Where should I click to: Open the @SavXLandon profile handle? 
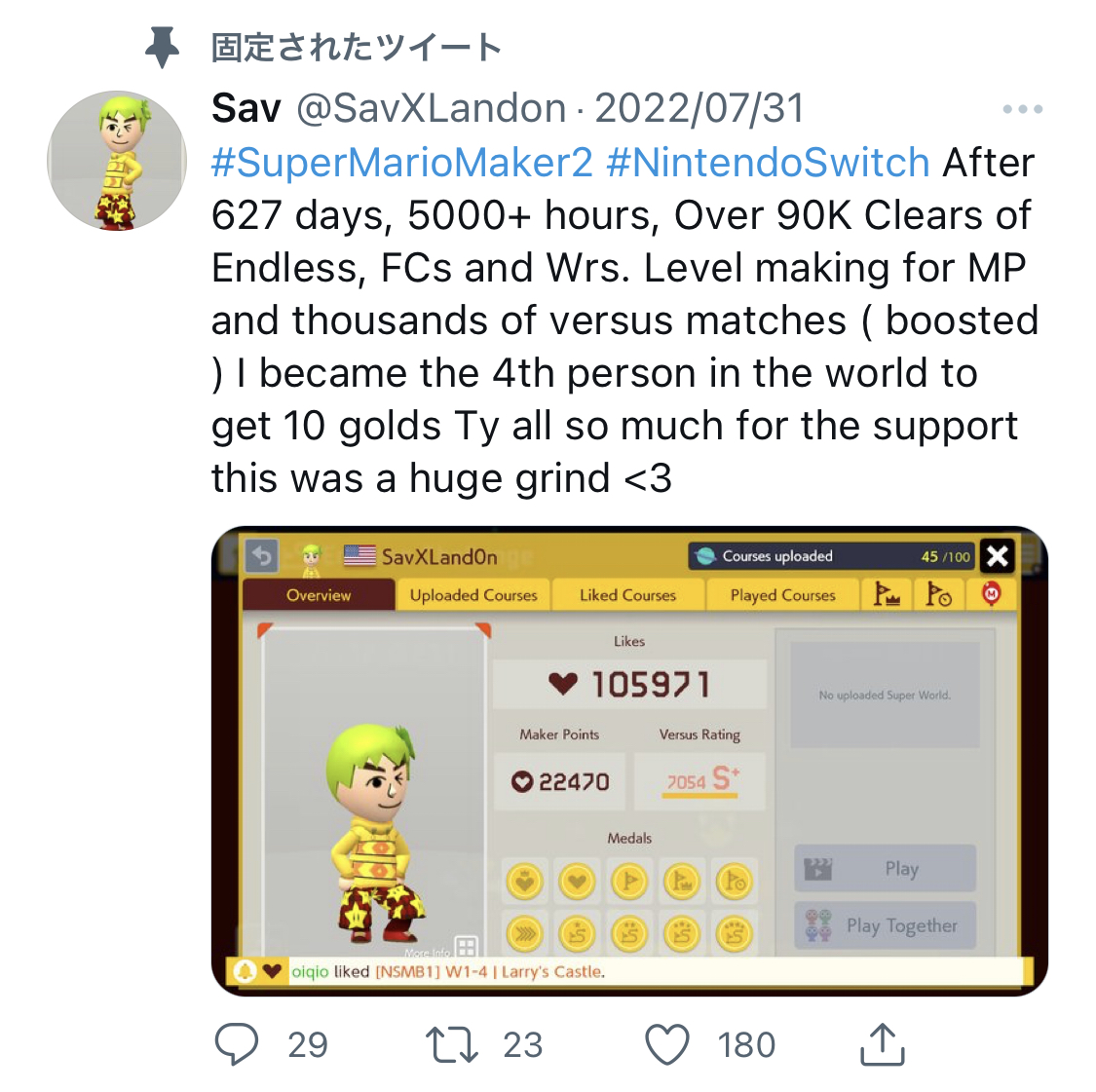point(432,108)
